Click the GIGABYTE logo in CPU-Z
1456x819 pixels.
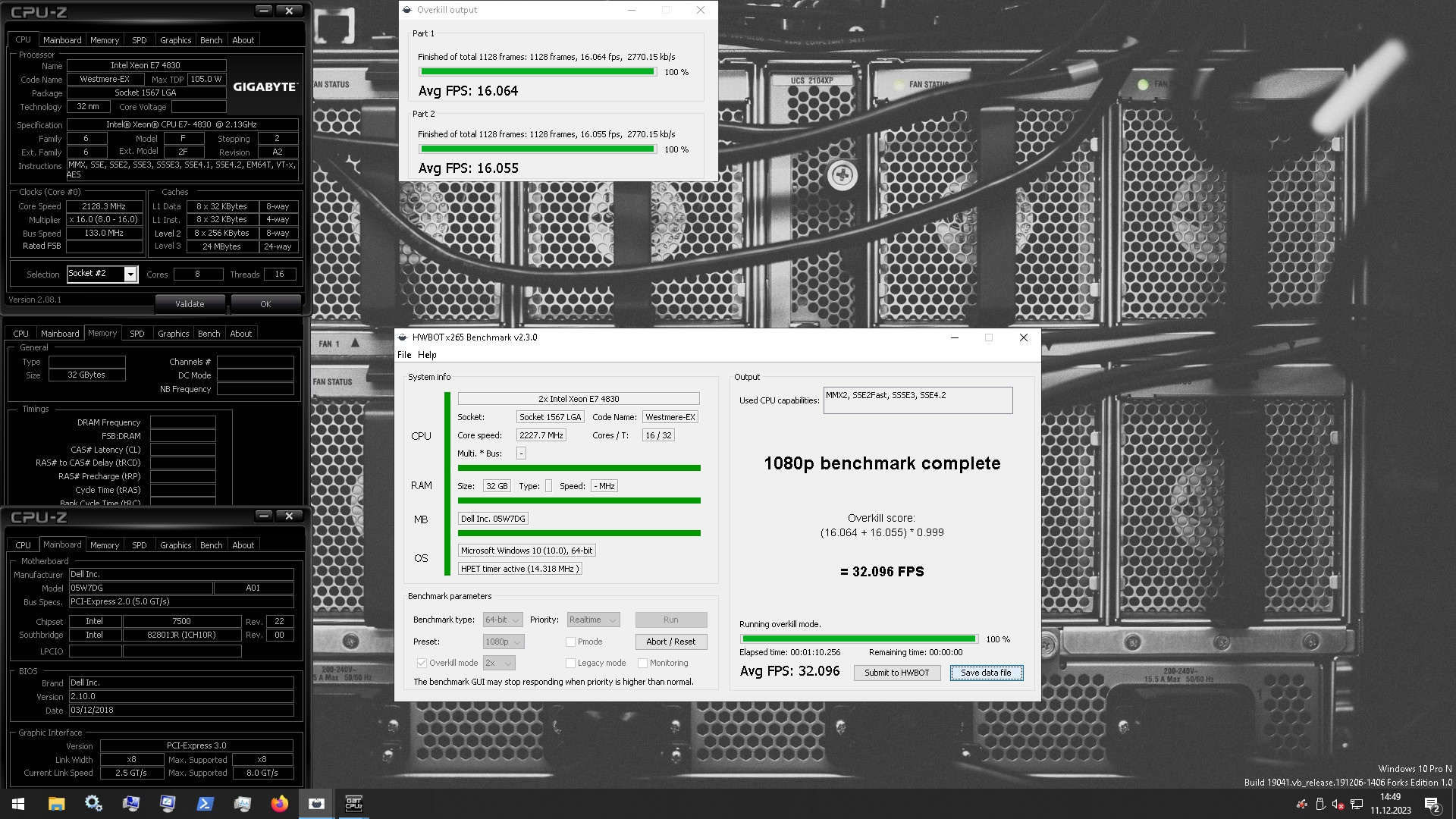point(265,86)
